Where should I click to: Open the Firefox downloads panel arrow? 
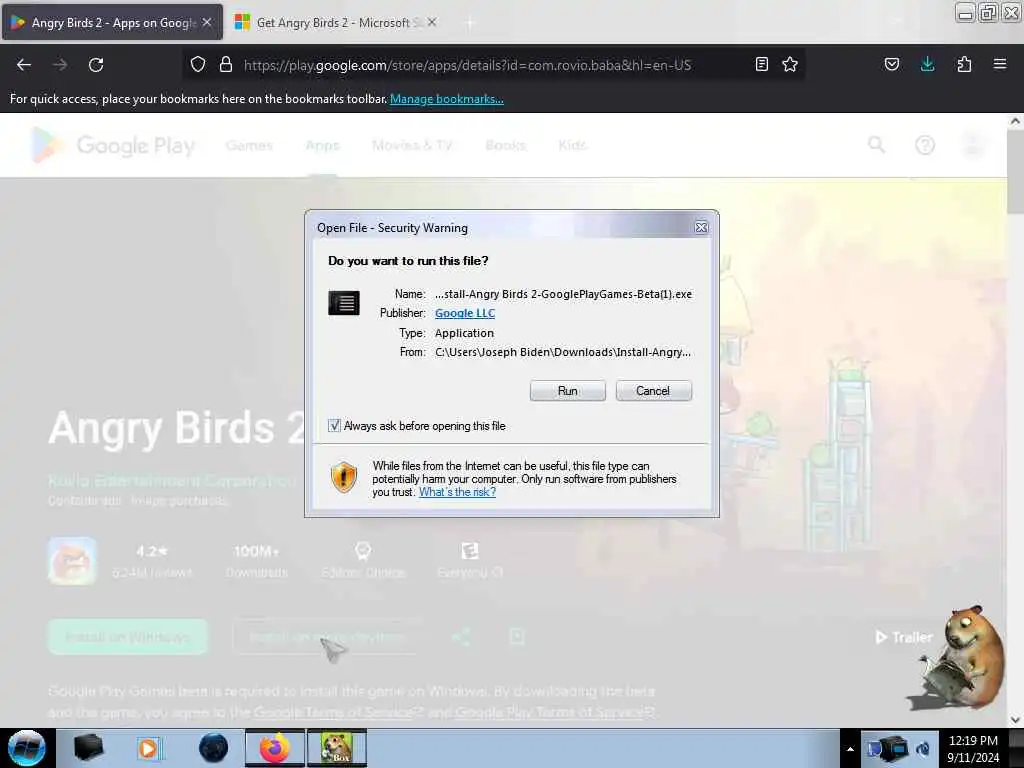tap(927, 64)
